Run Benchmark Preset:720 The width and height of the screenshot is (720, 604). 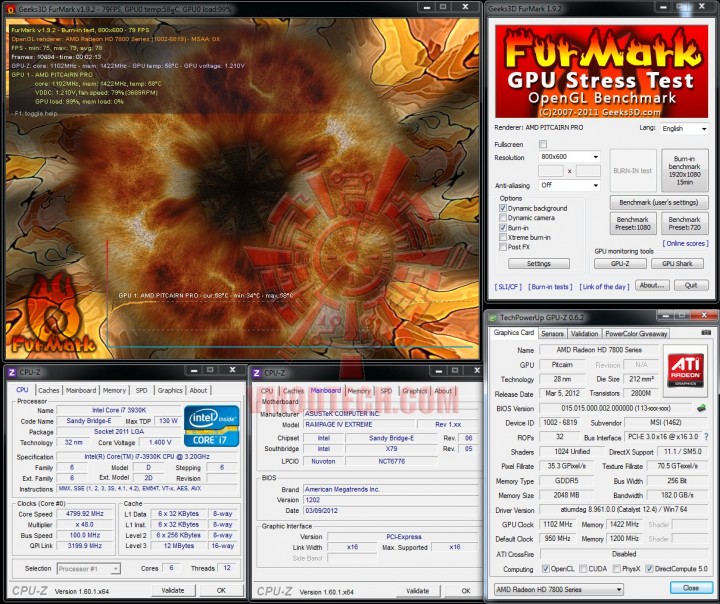click(684, 223)
